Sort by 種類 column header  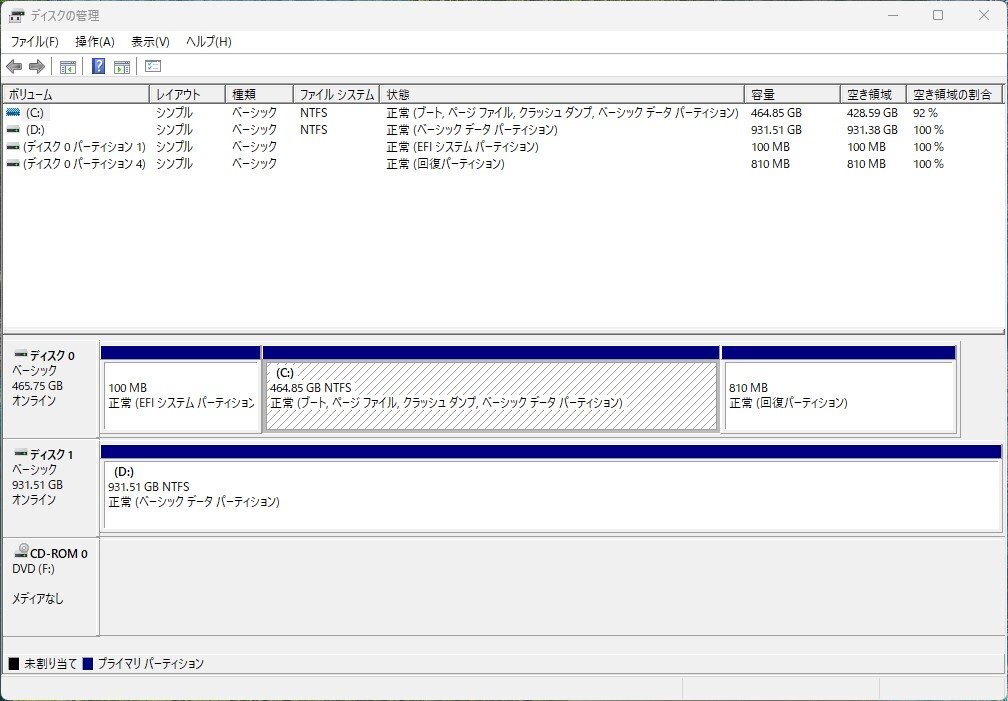[x=259, y=95]
